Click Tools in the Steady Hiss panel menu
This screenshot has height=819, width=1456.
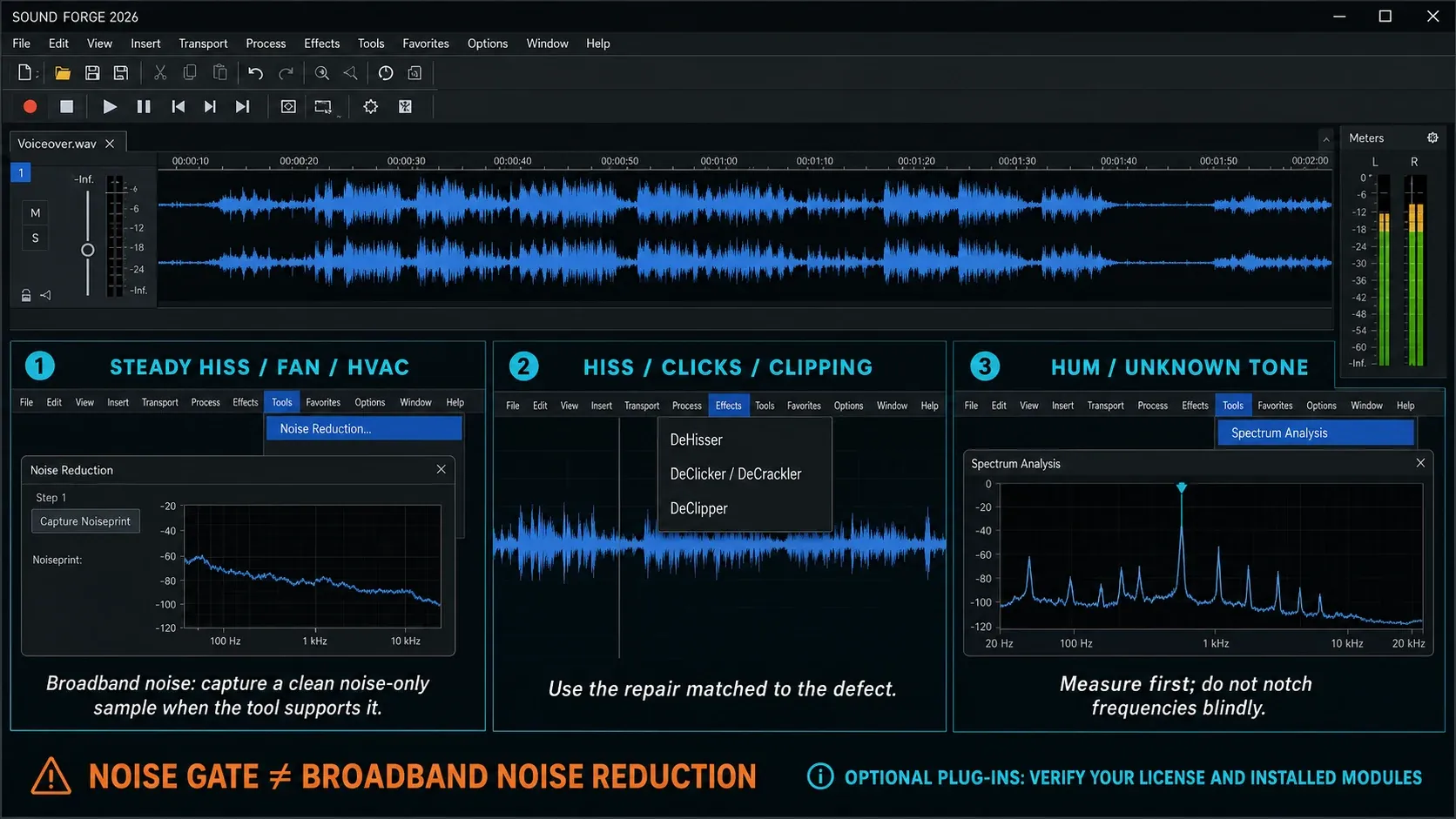click(282, 402)
